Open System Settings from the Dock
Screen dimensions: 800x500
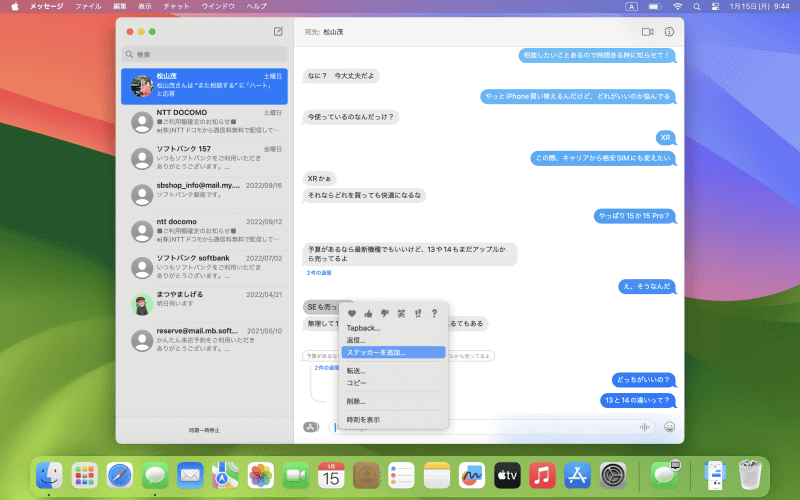coord(613,475)
